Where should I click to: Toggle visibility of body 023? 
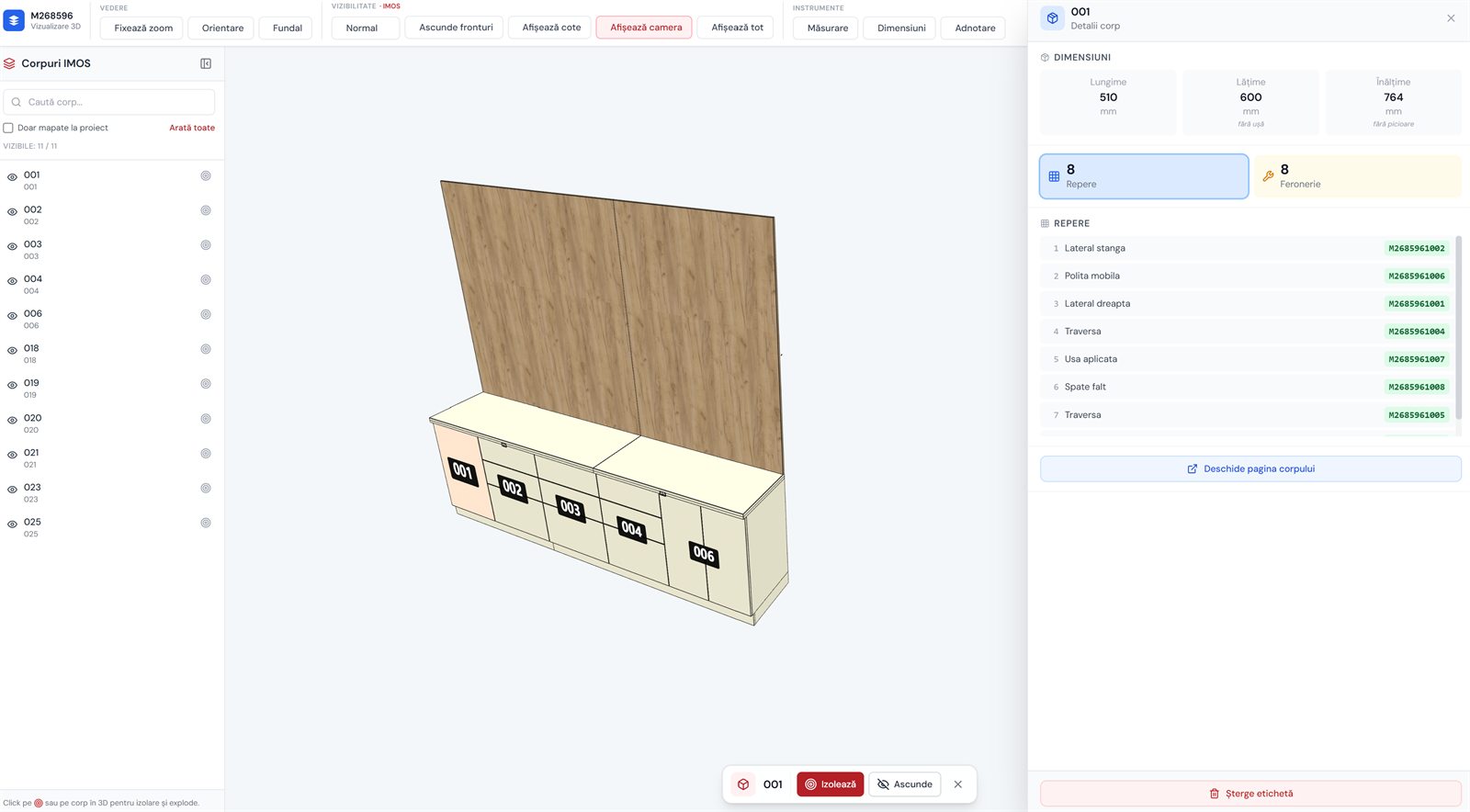(12, 490)
